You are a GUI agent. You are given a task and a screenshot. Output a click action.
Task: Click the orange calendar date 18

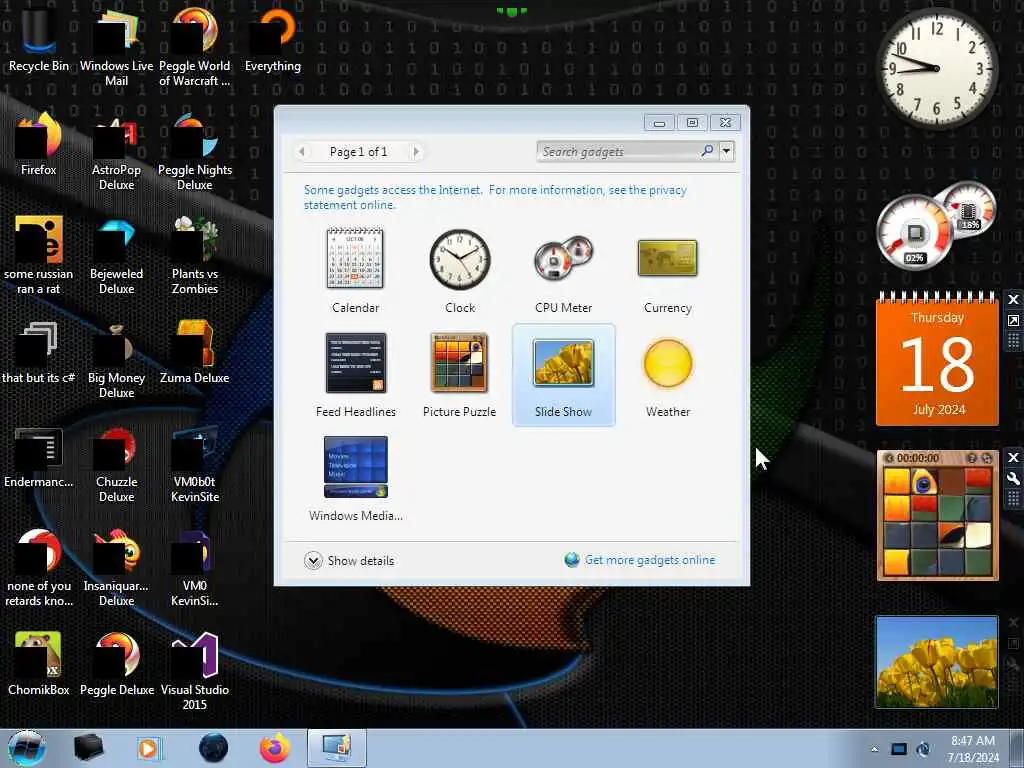click(937, 364)
